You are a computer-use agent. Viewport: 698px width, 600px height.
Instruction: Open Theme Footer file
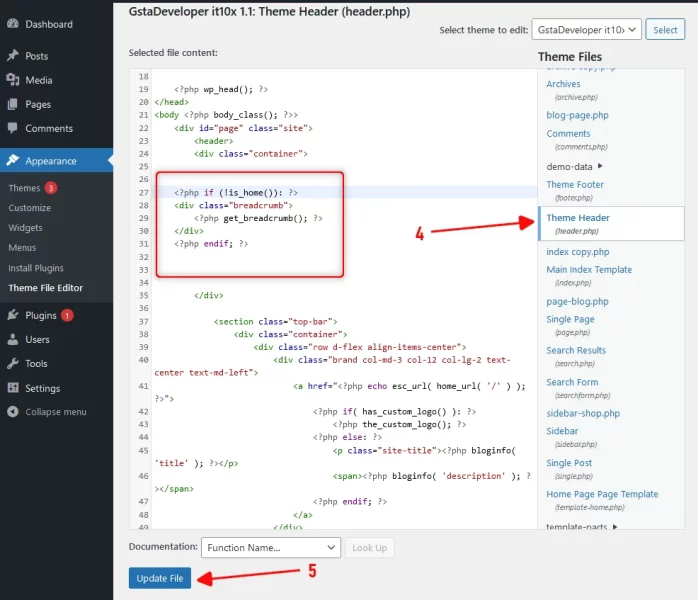pos(575,184)
